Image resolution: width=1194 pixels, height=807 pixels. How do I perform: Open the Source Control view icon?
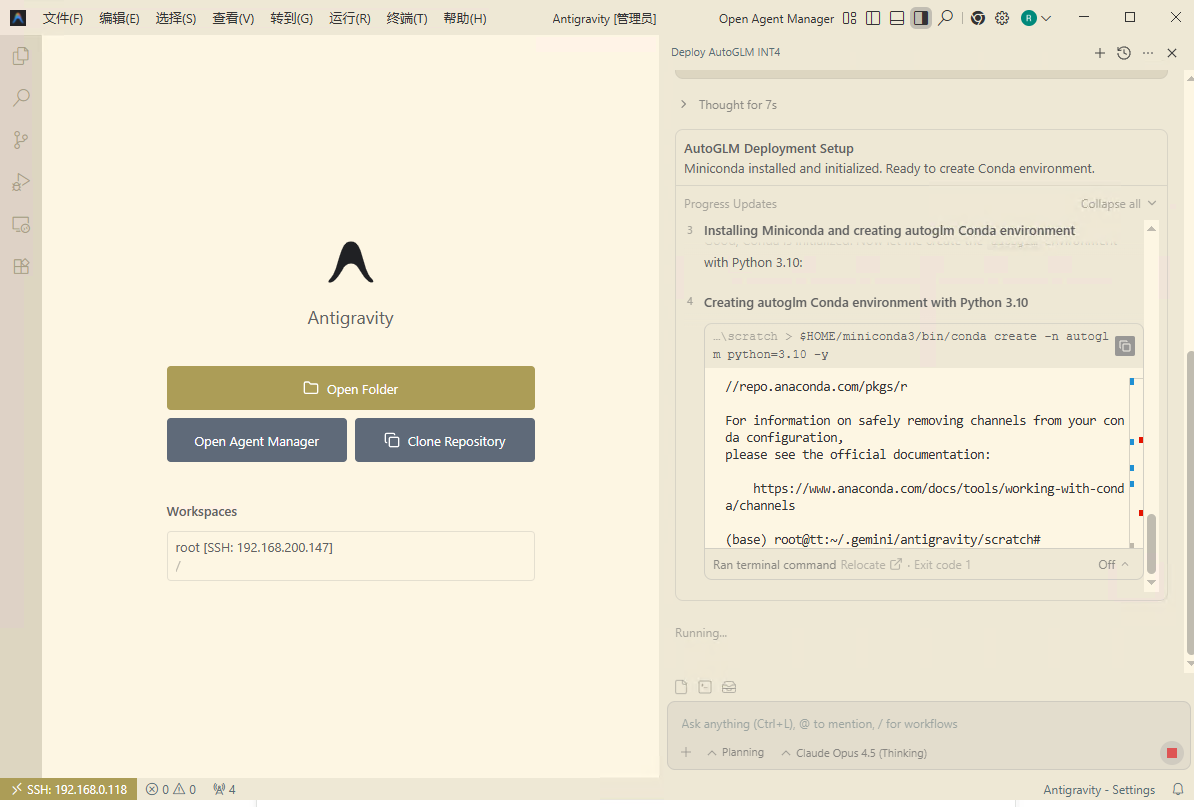(20, 140)
